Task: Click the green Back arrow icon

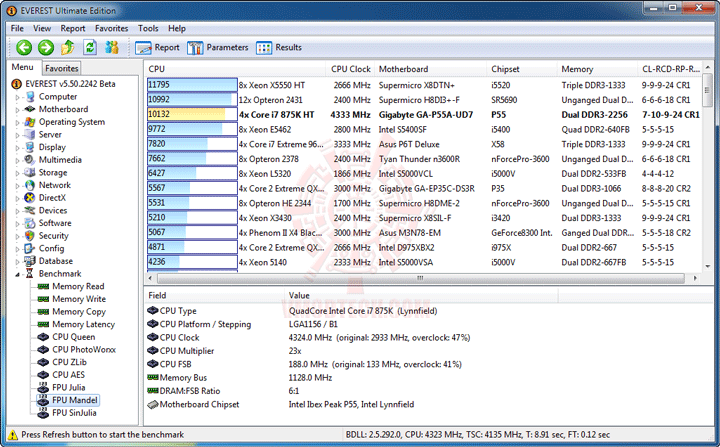Action: click(24, 47)
